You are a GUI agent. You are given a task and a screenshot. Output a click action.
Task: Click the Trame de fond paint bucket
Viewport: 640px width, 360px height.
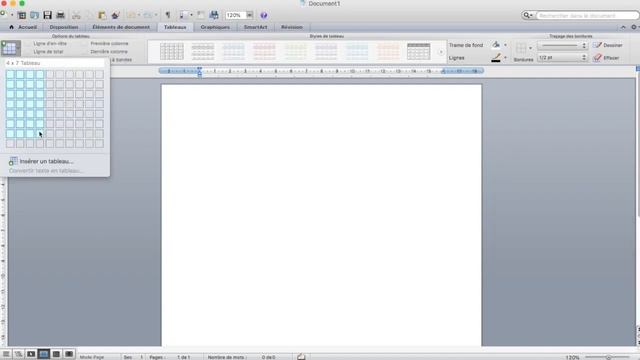[x=496, y=45]
